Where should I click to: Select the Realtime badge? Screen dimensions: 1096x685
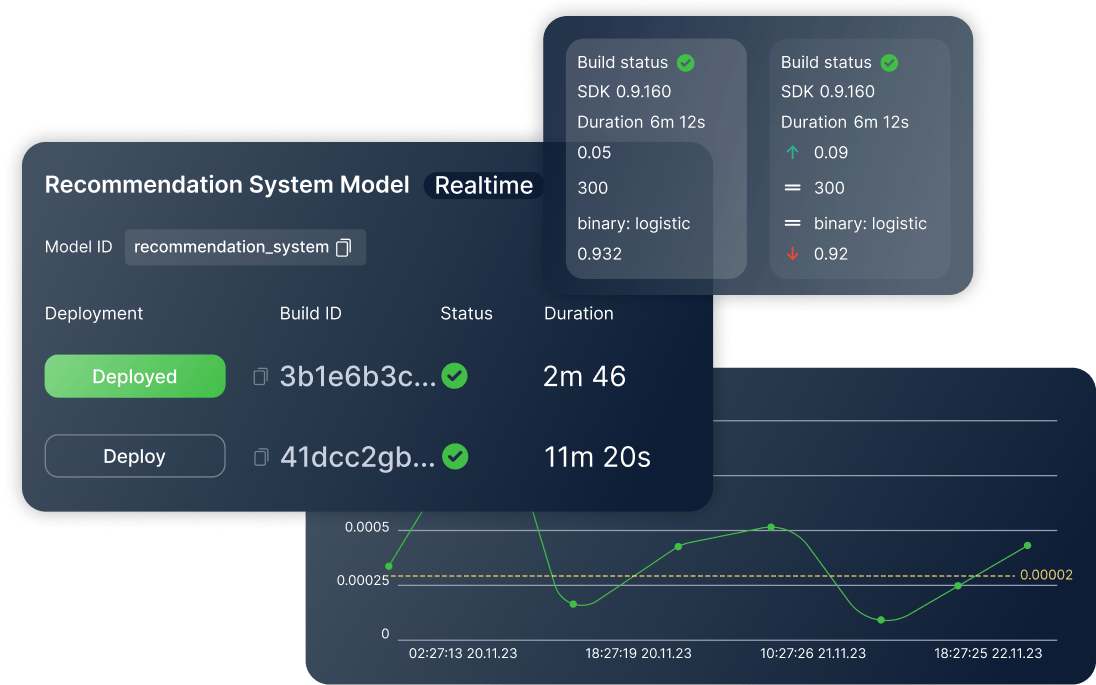(484, 185)
